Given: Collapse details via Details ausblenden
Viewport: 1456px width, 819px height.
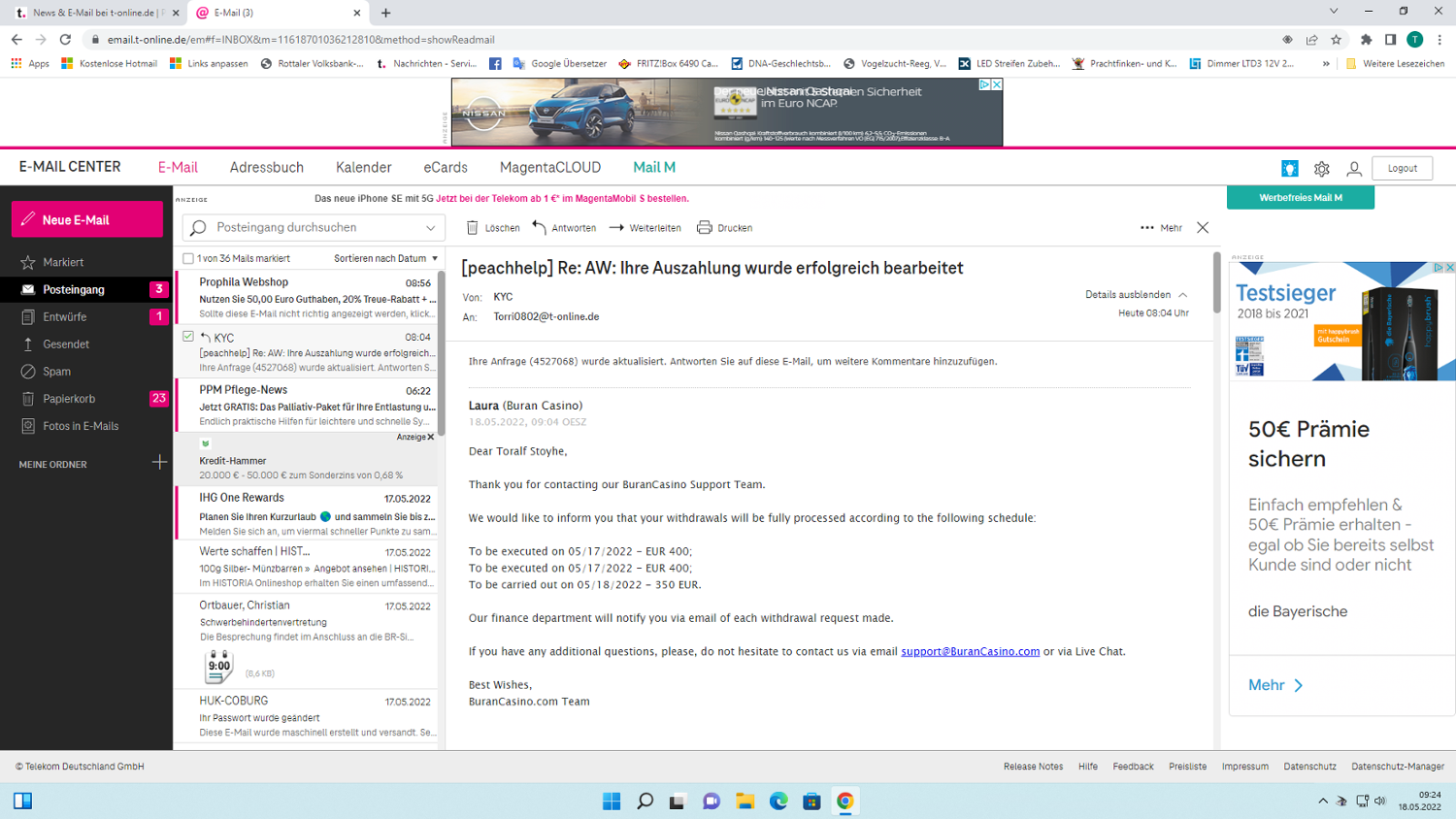Looking at the screenshot, I should coord(1135,294).
